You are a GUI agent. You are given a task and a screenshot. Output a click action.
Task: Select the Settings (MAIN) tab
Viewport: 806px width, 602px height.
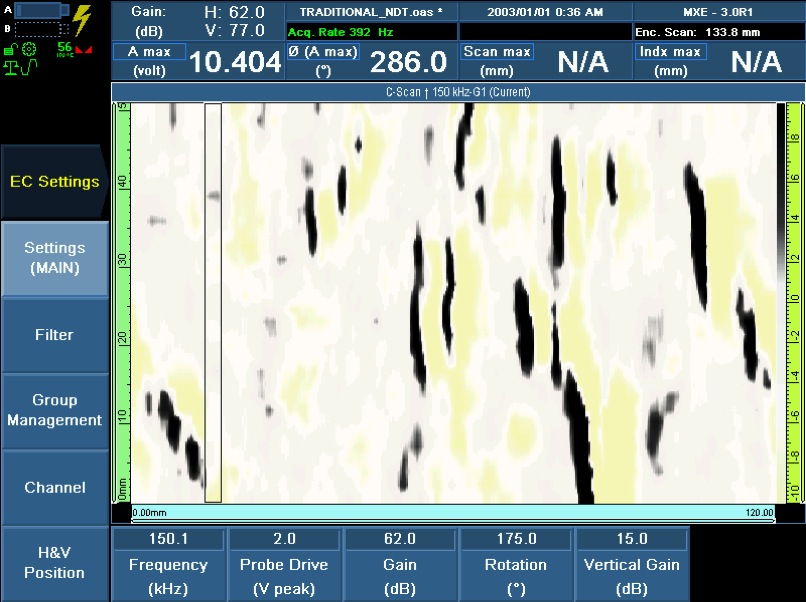[x=54, y=258]
